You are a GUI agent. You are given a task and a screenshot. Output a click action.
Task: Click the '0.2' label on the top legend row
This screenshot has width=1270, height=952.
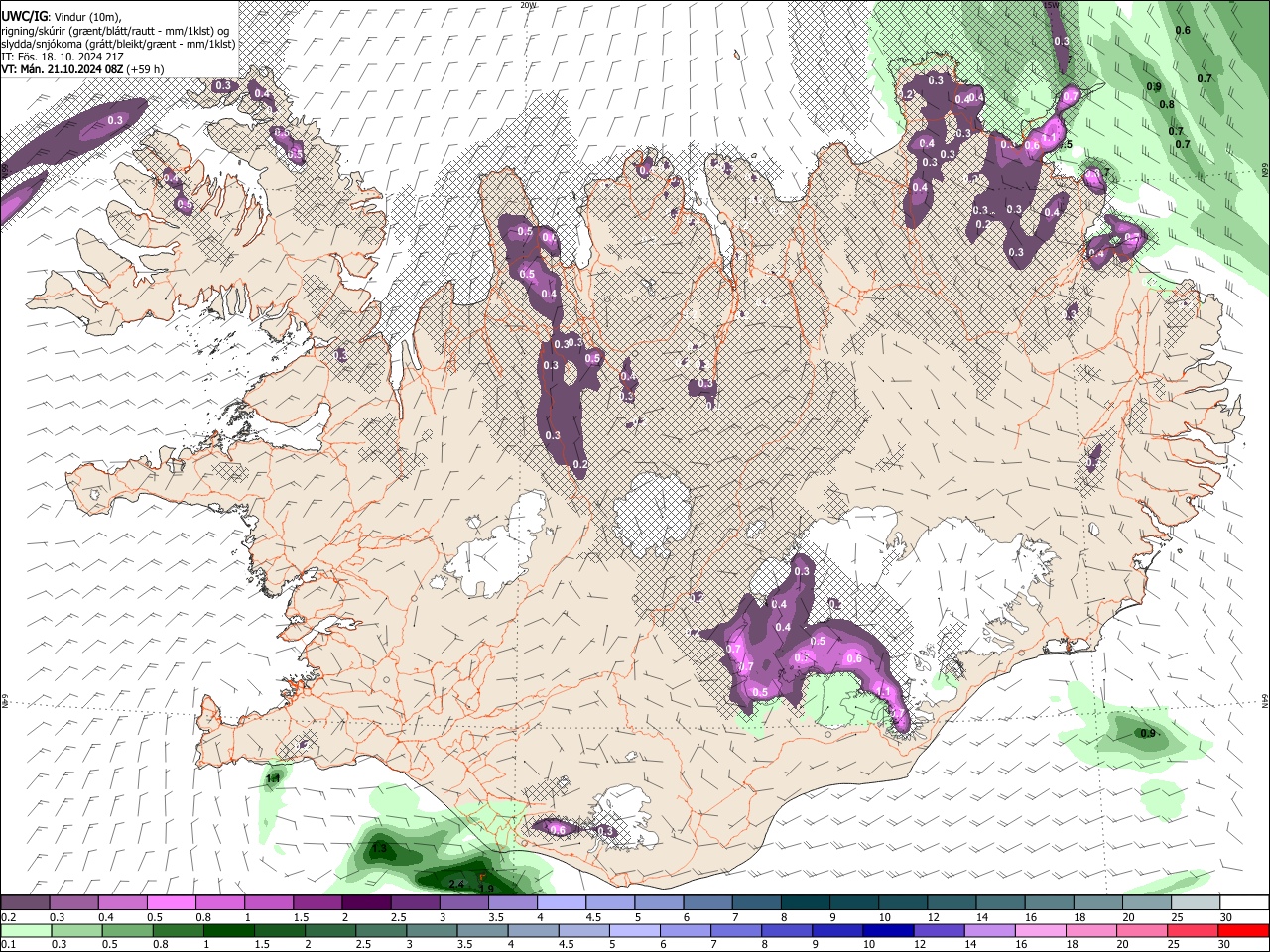pos(9,917)
